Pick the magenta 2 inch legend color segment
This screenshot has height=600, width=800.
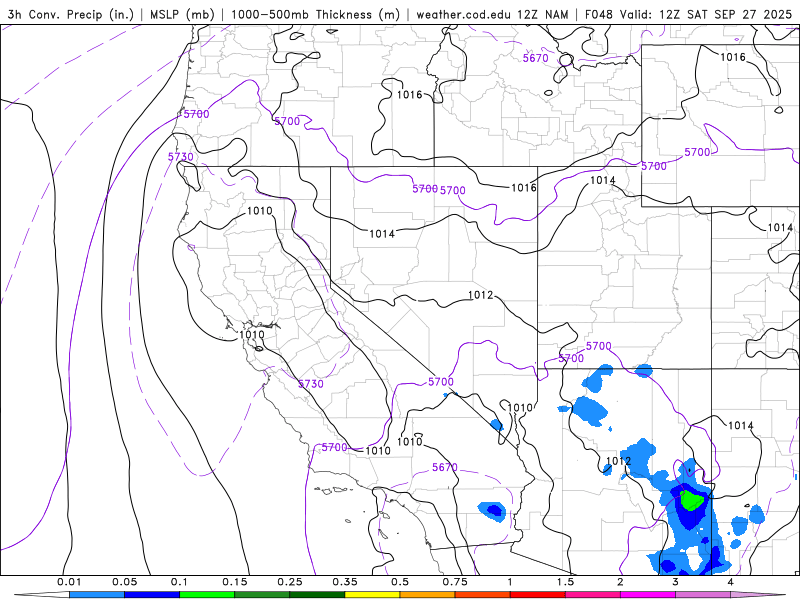[x=648, y=595]
